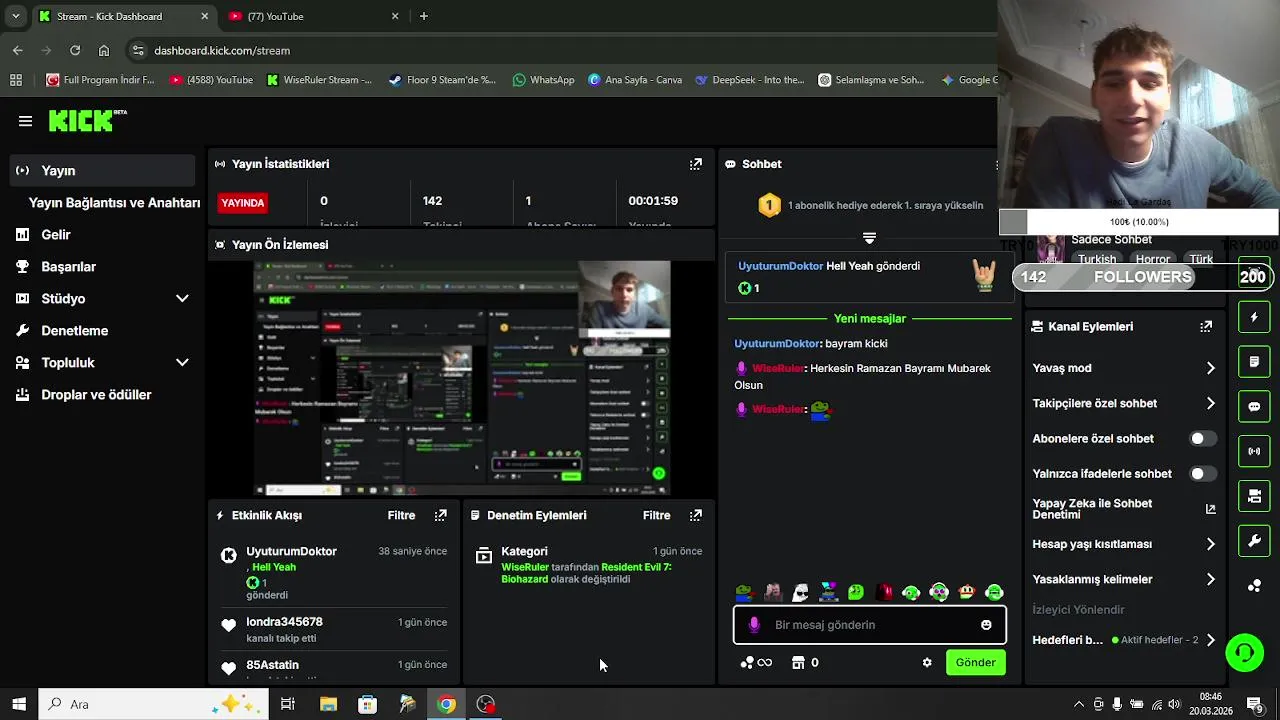Open Chrome tab search dropdown arrow
1280x720 pixels.
point(15,16)
